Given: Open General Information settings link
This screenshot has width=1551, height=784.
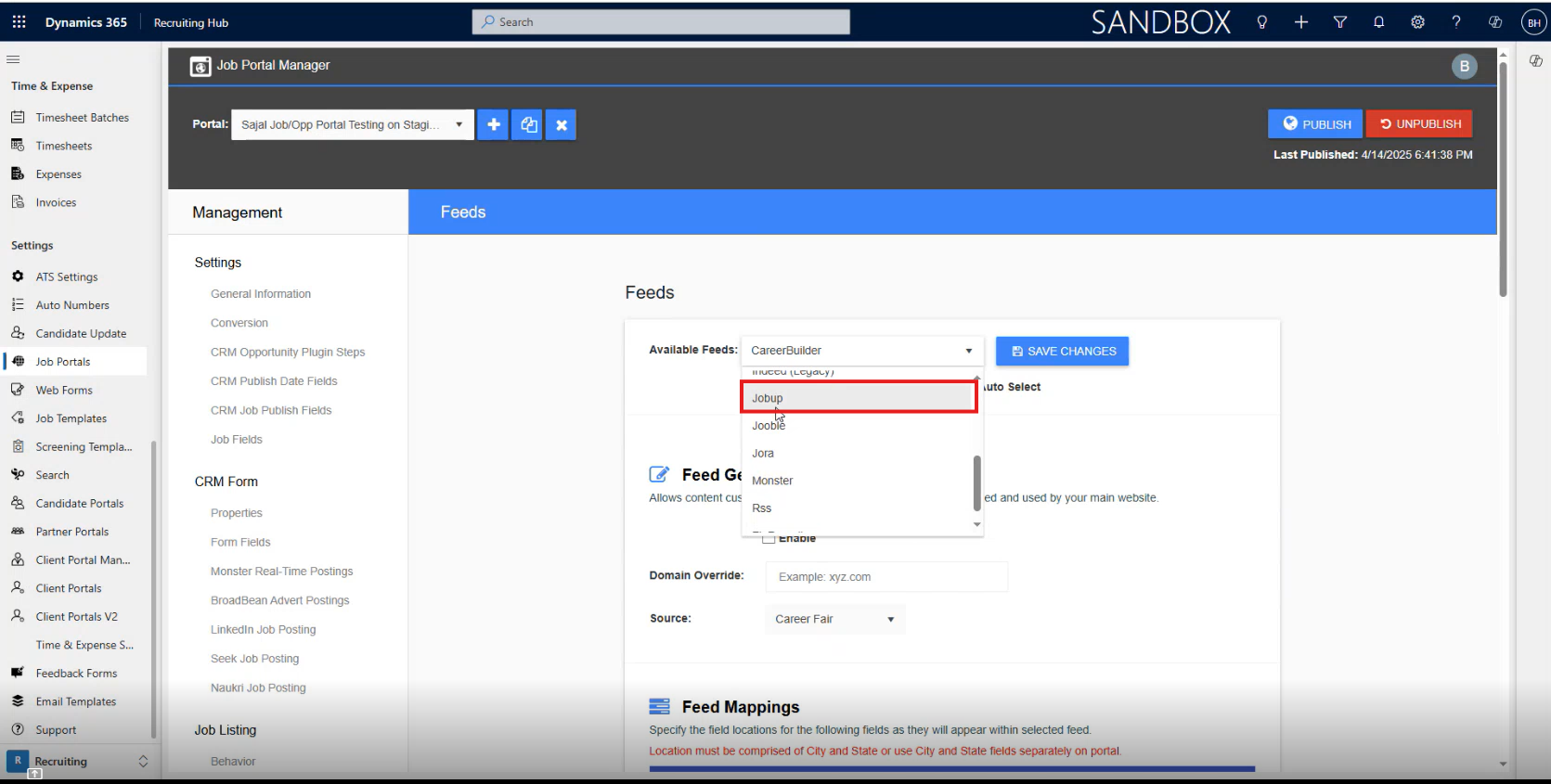Looking at the screenshot, I should (261, 294).
